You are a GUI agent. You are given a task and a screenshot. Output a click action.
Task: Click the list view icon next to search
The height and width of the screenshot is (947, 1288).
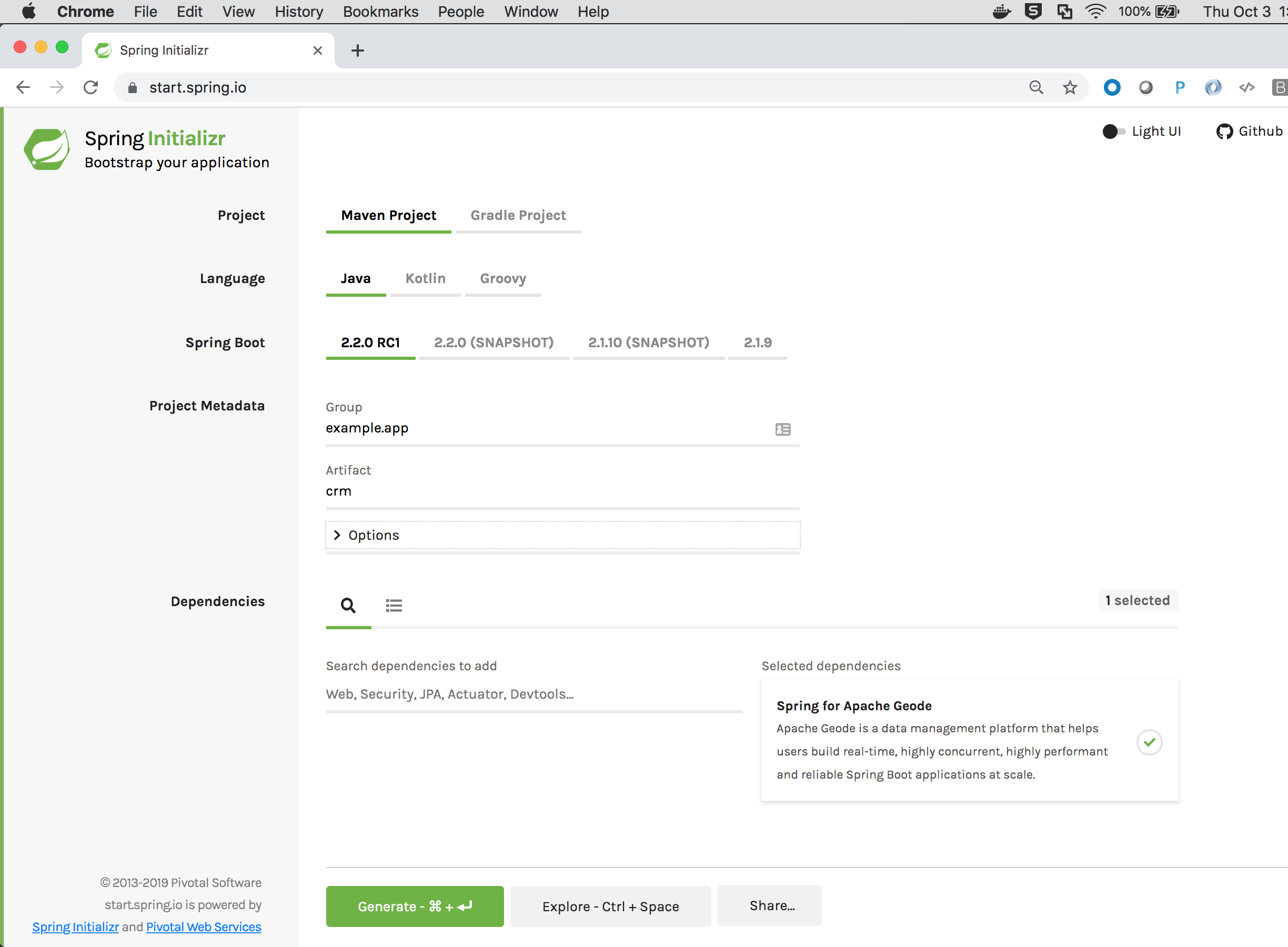(x=394, y=604)
